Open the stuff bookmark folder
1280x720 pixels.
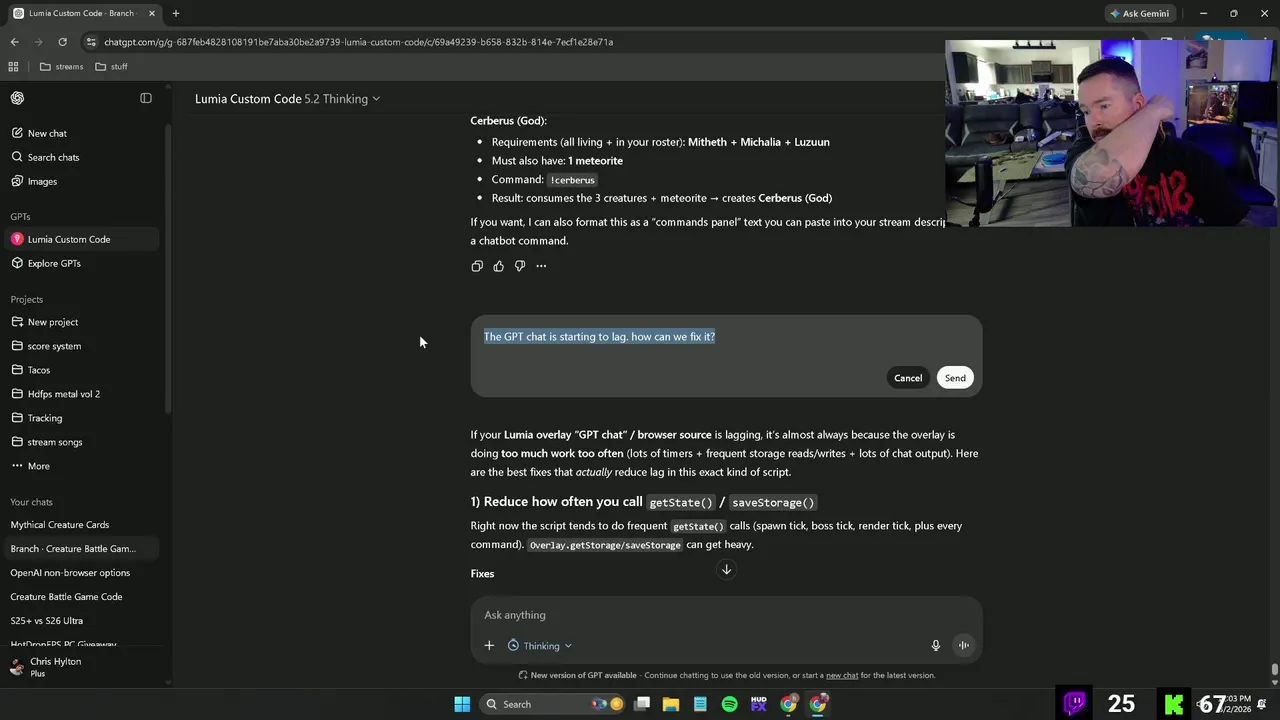pos(111,67)
